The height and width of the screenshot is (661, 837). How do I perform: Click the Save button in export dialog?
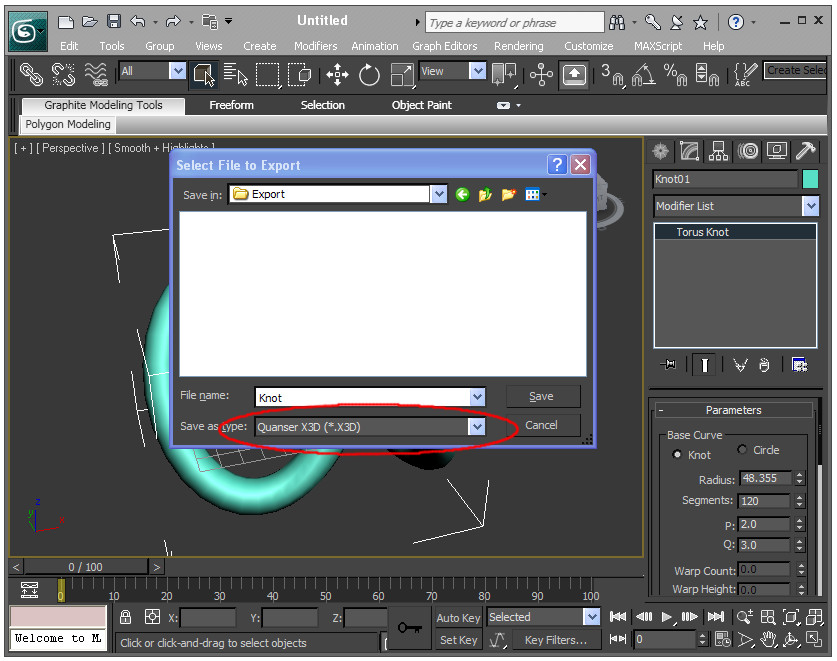[542, 396]
